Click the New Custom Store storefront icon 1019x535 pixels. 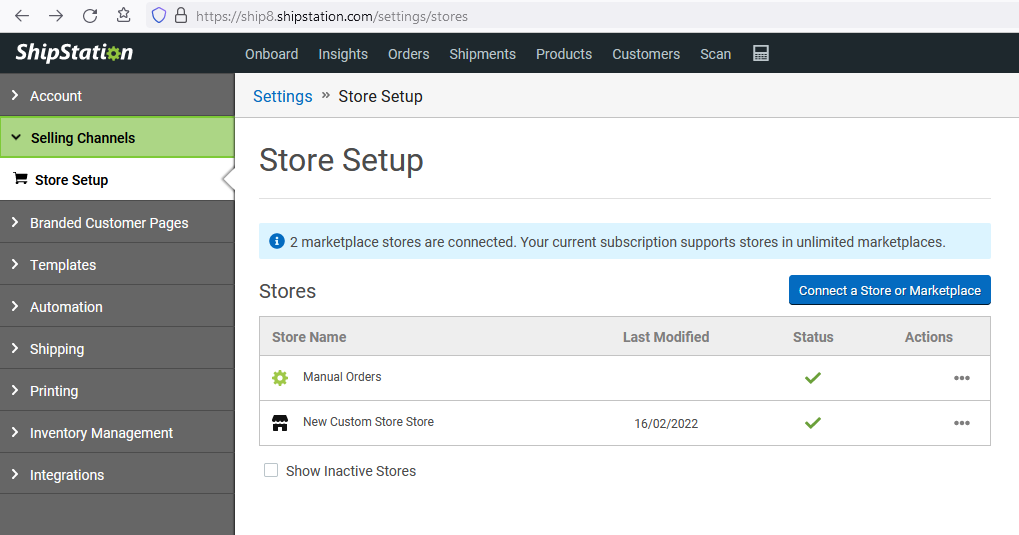point(280,423)
